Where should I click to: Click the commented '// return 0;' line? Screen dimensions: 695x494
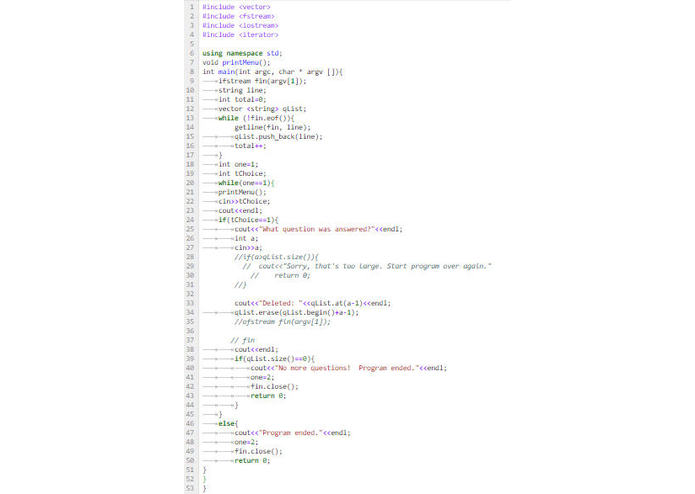[x=281, y=276]
